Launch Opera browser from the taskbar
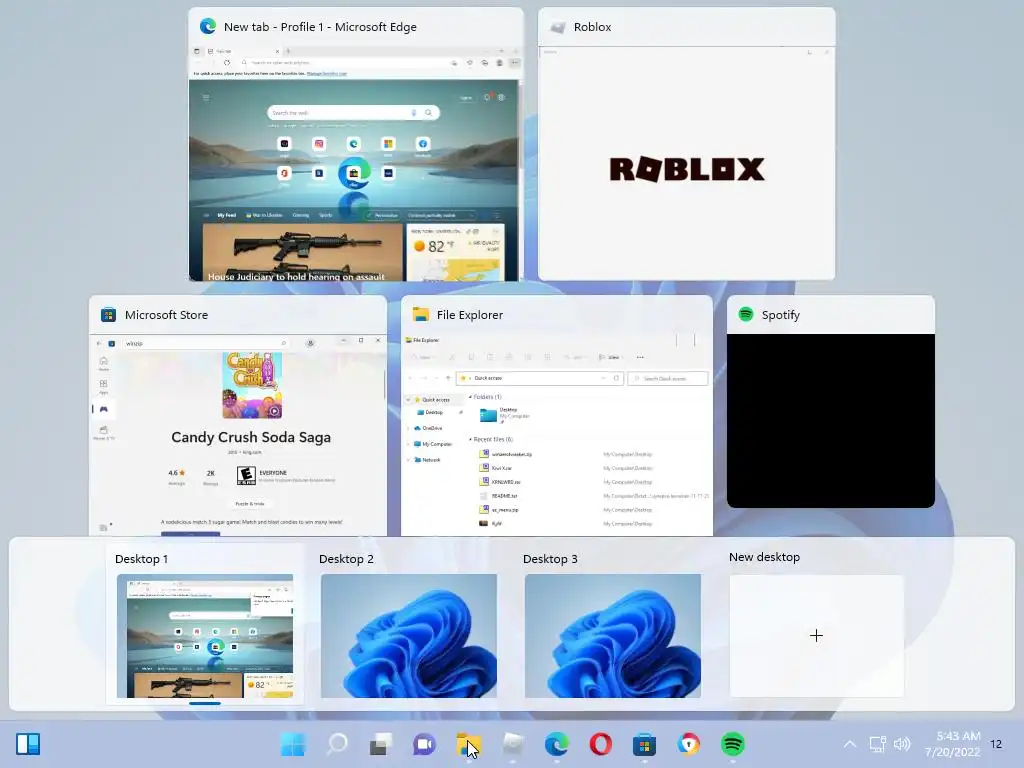This screenshot has height=768, width=1024. [600, 744]
